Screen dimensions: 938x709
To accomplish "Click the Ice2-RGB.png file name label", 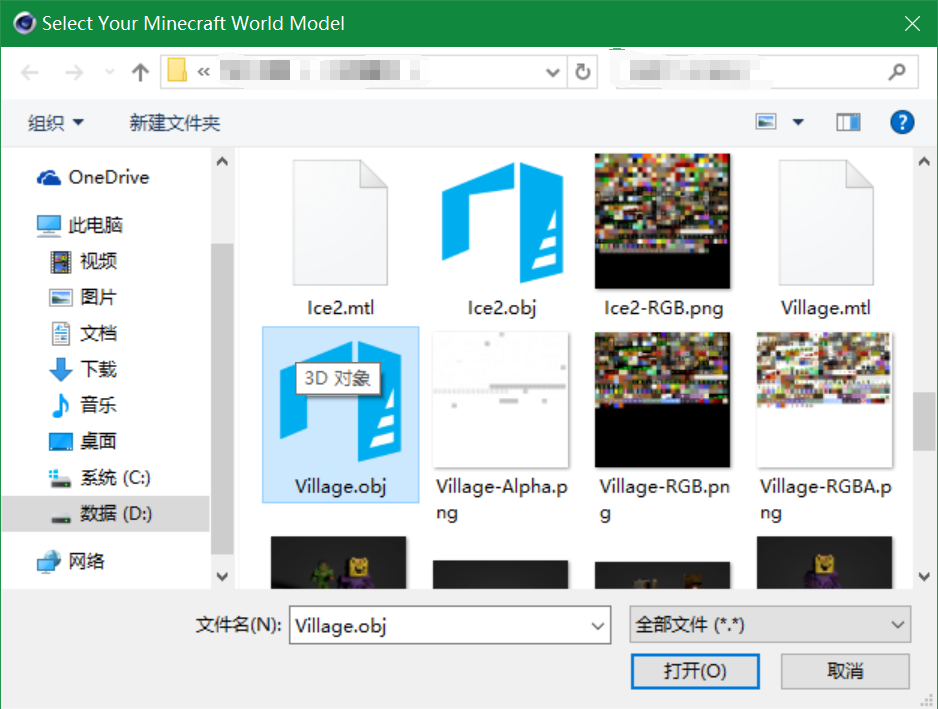I will 663,308.
